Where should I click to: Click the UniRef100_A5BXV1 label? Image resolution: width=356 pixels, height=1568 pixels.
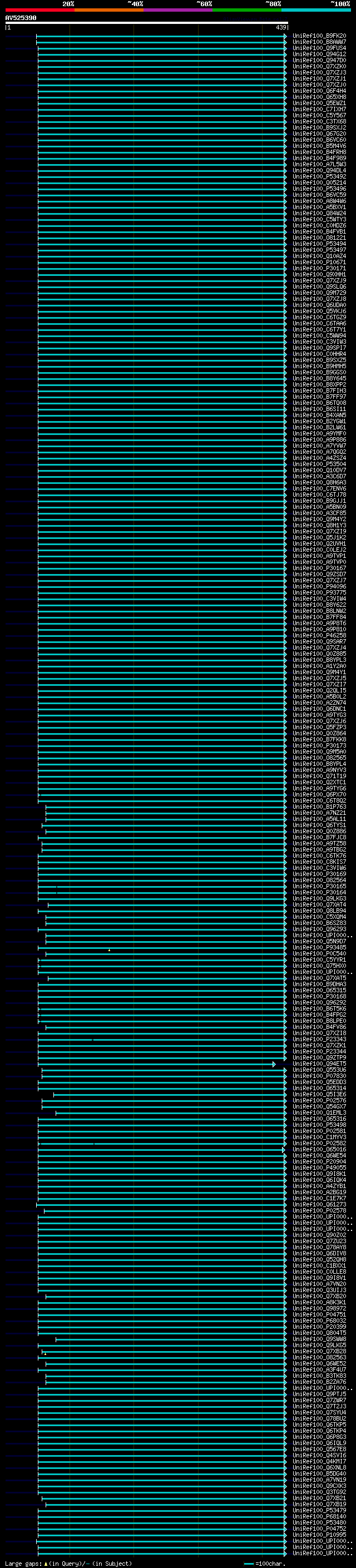tap(319, 207)
